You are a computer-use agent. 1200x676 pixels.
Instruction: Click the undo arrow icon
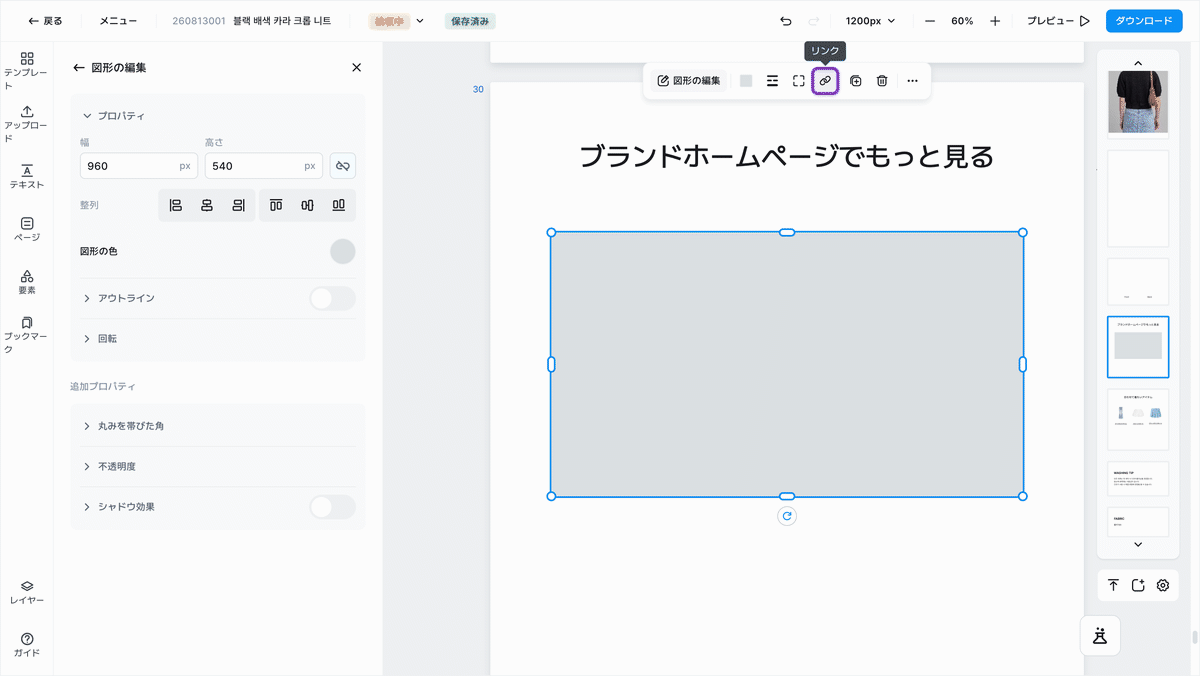click(x=786, y=21)
